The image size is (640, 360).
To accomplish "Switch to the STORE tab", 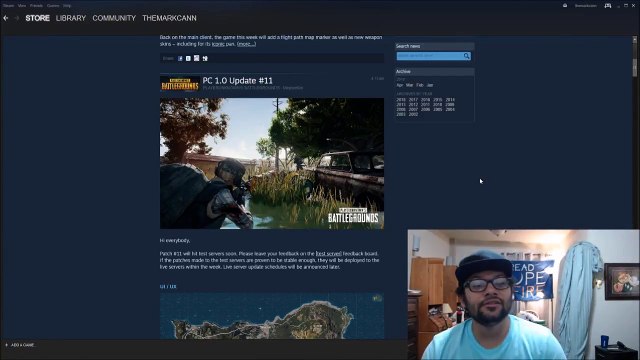I will [38, 18].
